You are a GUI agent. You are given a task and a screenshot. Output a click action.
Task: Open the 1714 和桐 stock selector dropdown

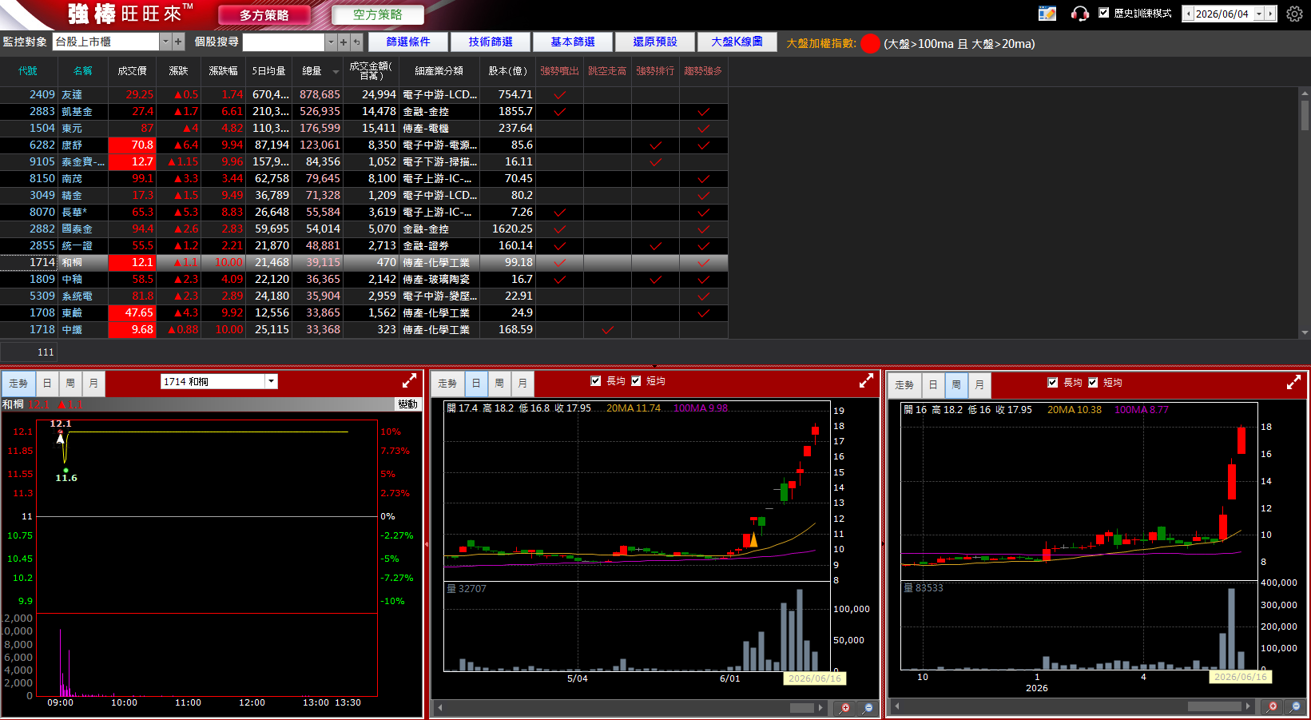(x=271, y=381)
